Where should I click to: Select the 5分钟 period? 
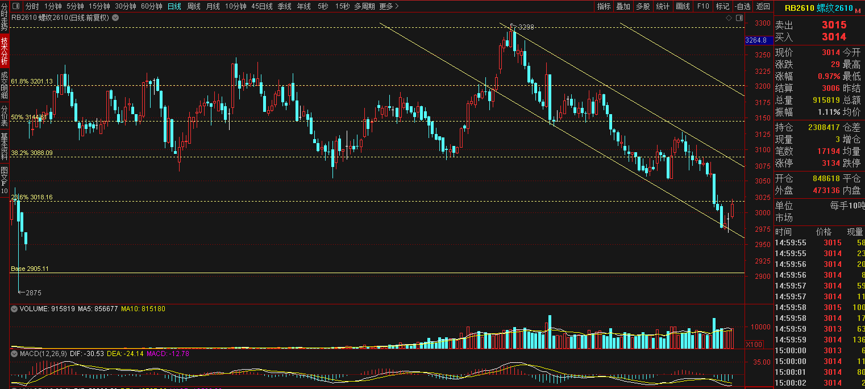(x=76, y=7)
